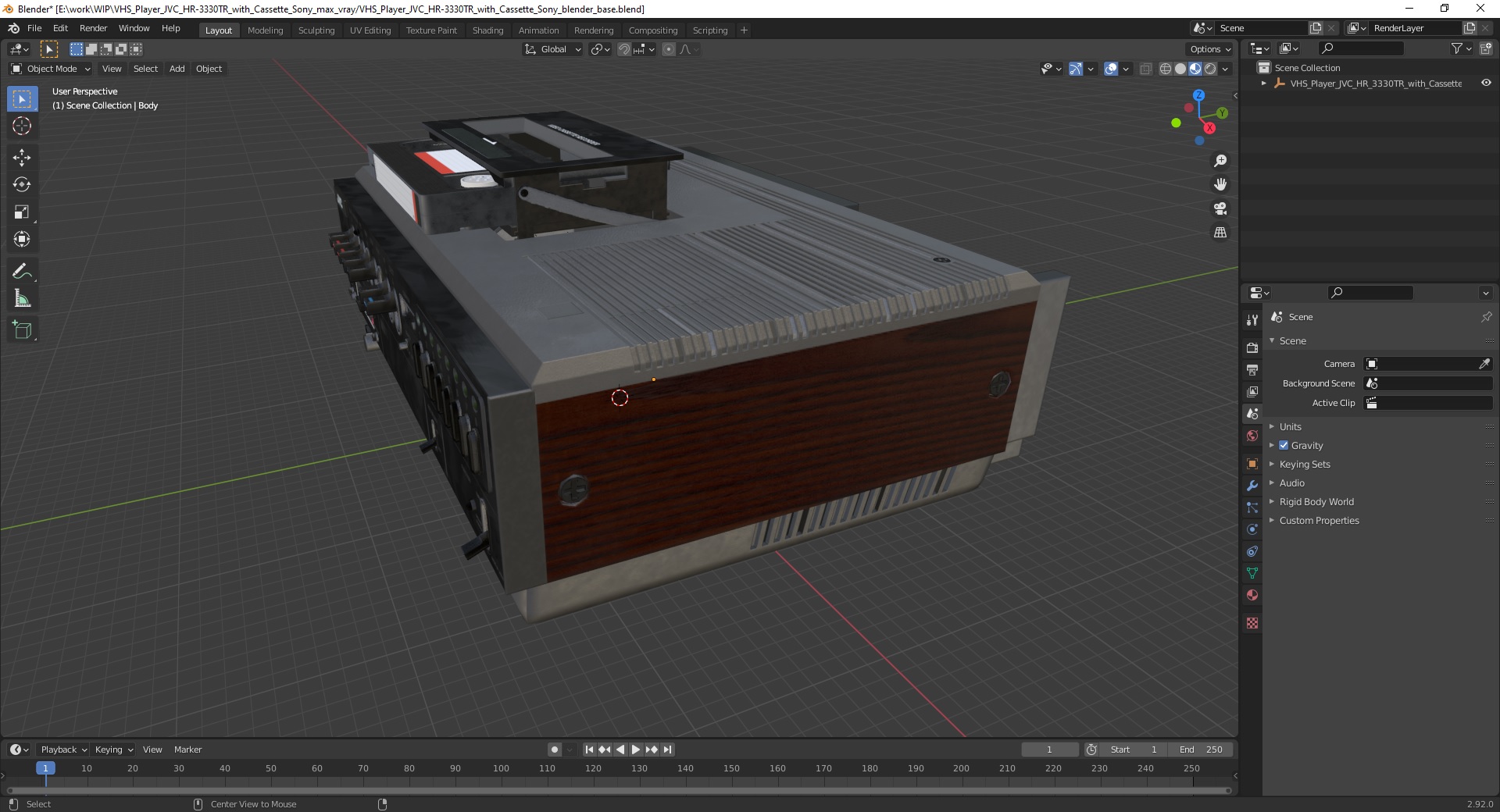Hide VHS_Player collection with eye icon
The height and width of the screenshot is (812, 1500).
pyautogui.click(x=1486, y=83)
